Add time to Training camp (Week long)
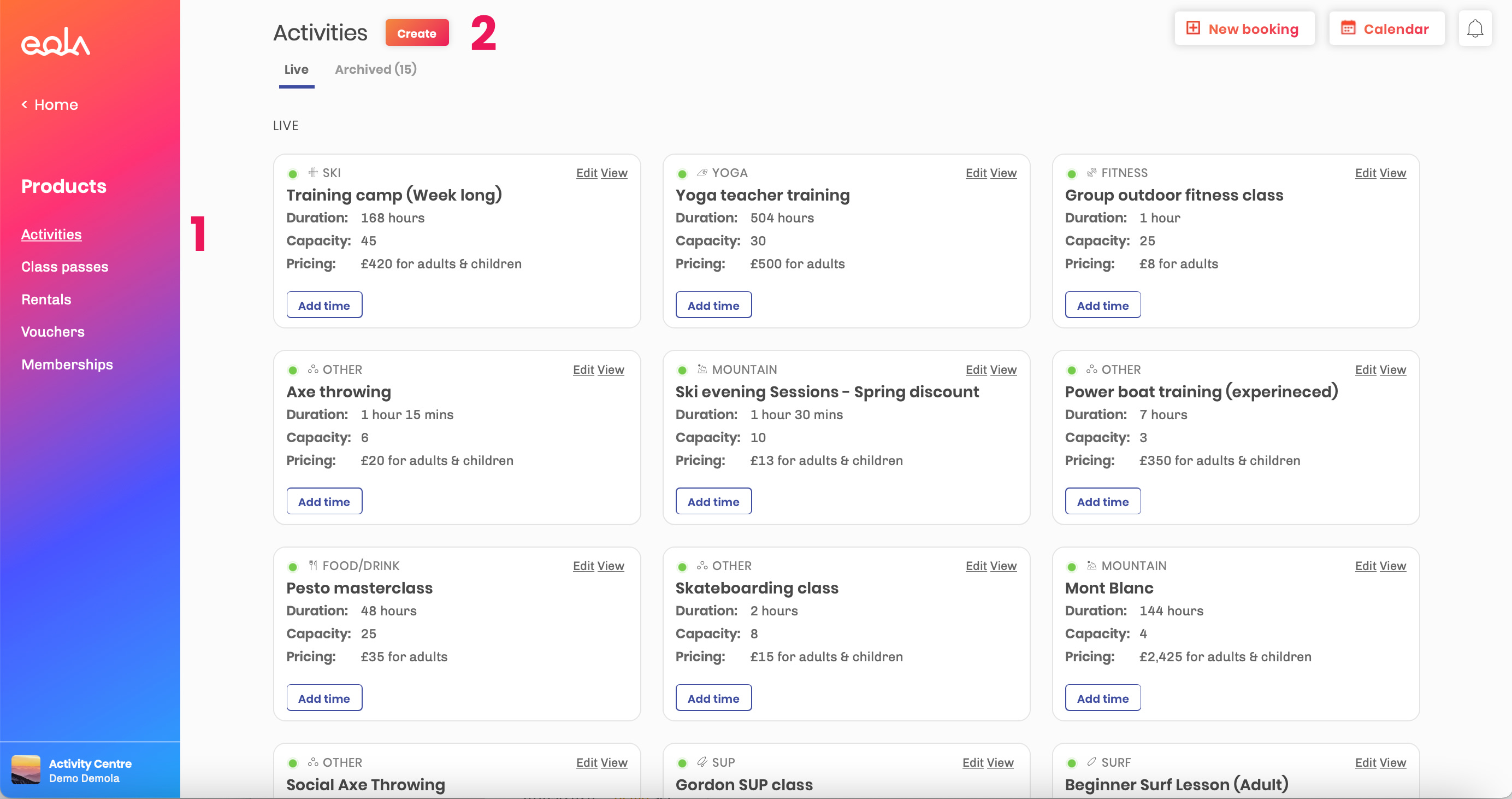 click(324, 305)
